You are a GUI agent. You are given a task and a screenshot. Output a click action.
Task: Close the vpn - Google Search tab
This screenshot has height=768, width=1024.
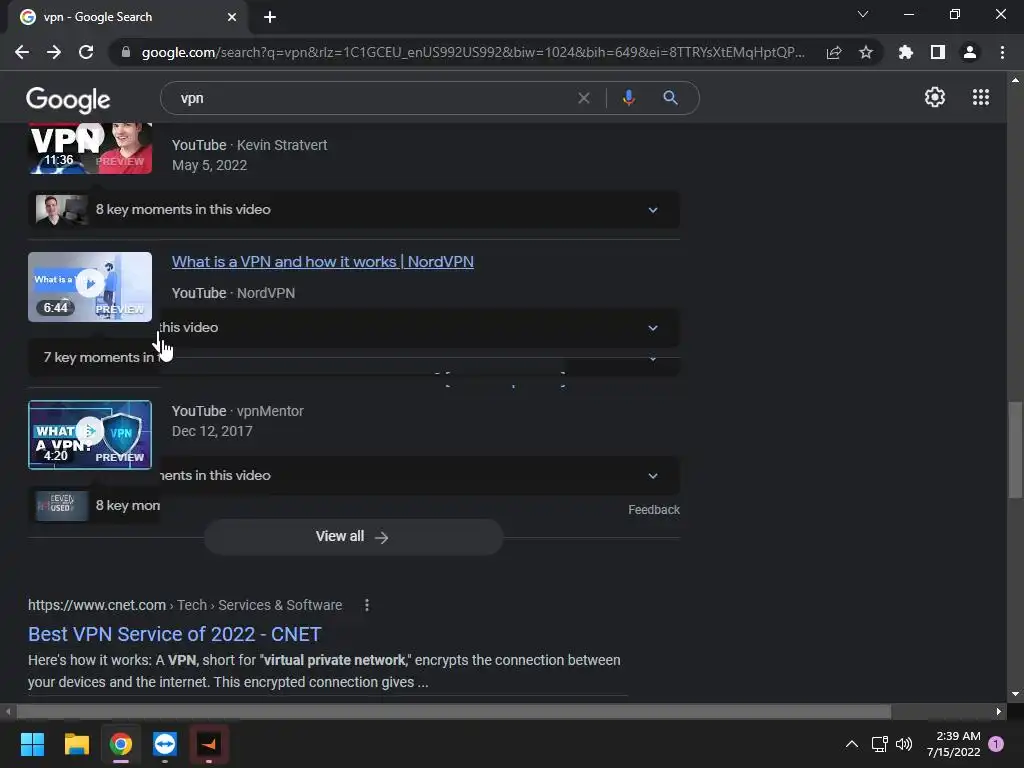click(232, 17)
